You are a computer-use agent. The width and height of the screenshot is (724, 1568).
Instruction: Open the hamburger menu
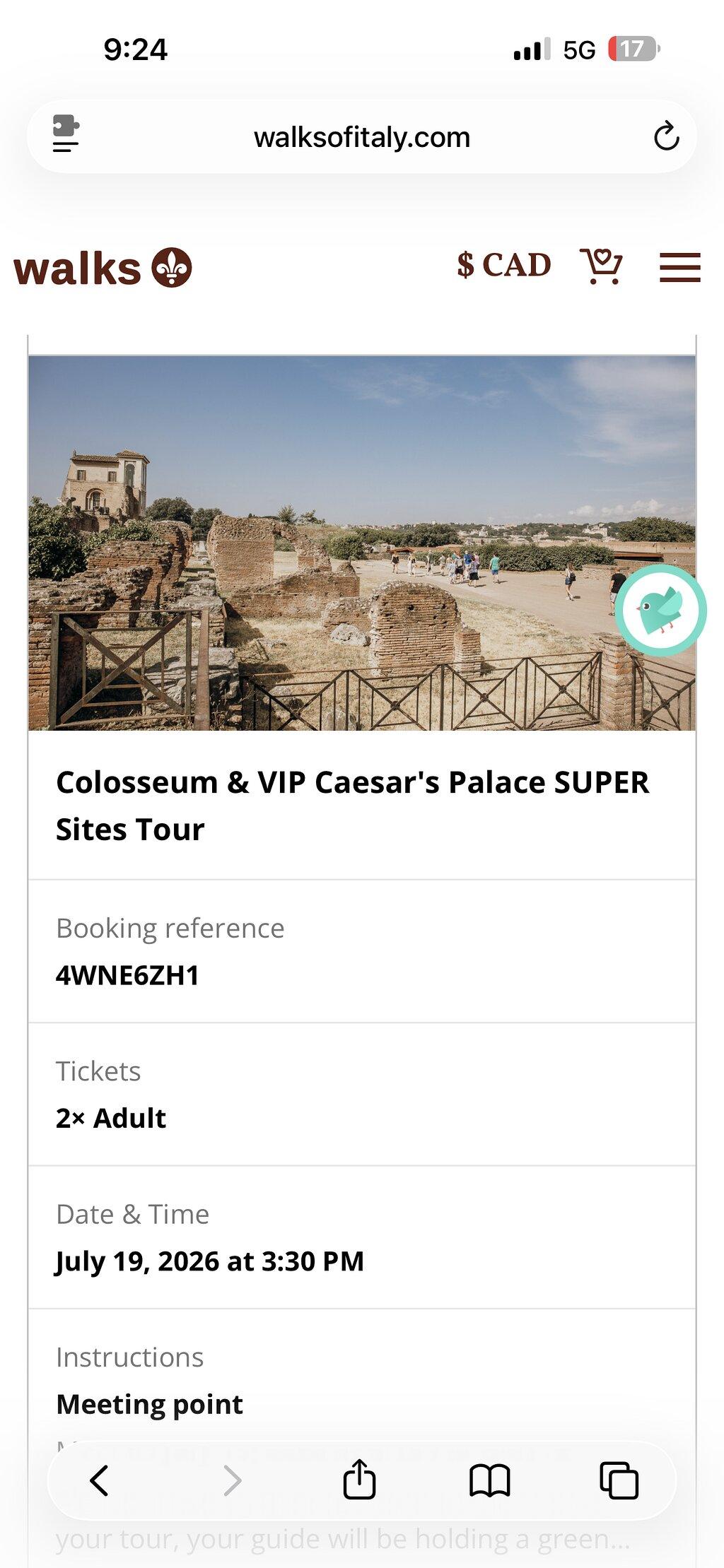click(x=680, y=268)
